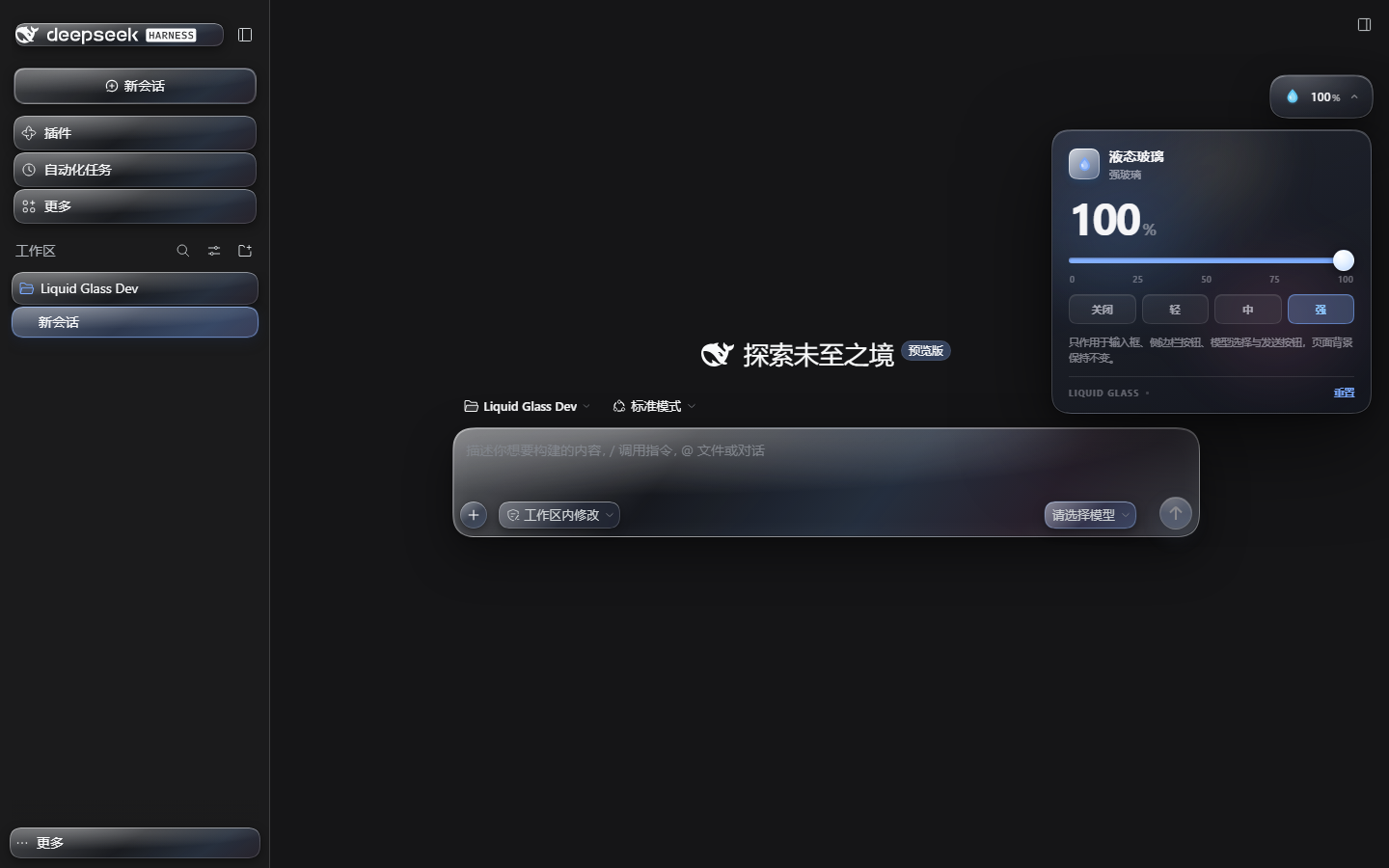The width and height of the screenshot is (1389, 868).
Task: Click the plus attach button in input box
Action: (x=474, y=515)
